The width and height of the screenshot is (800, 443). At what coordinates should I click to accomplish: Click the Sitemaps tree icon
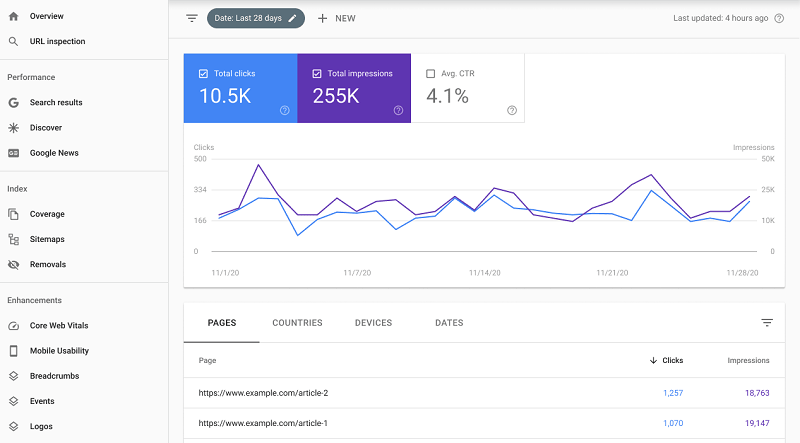pyautogui.click(x=14, y=239)
